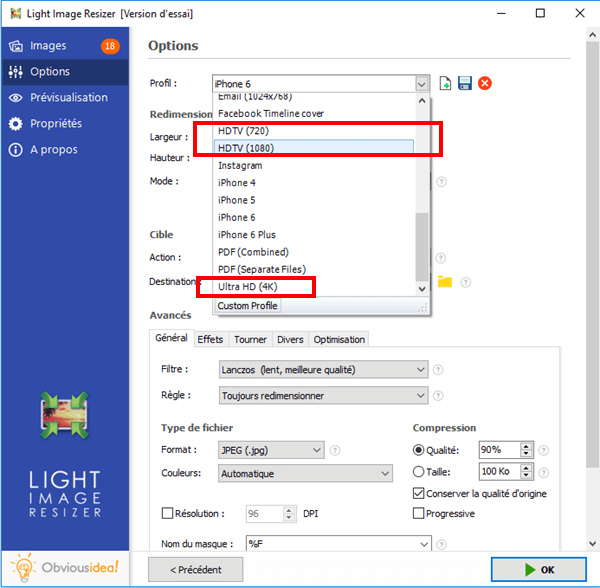This screenshot has width=600, height=588.
Task: Enable the Résolution checkbox
Action: [x=167, y=513]
